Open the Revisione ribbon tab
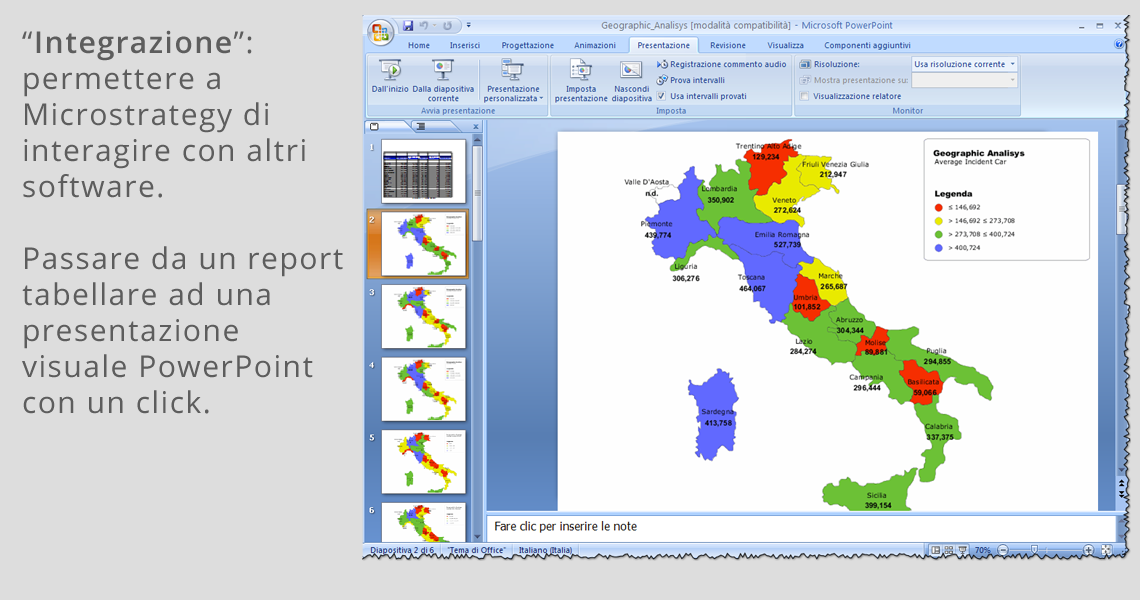Screen dimensions: 1140x600 (x=727, y=45)
